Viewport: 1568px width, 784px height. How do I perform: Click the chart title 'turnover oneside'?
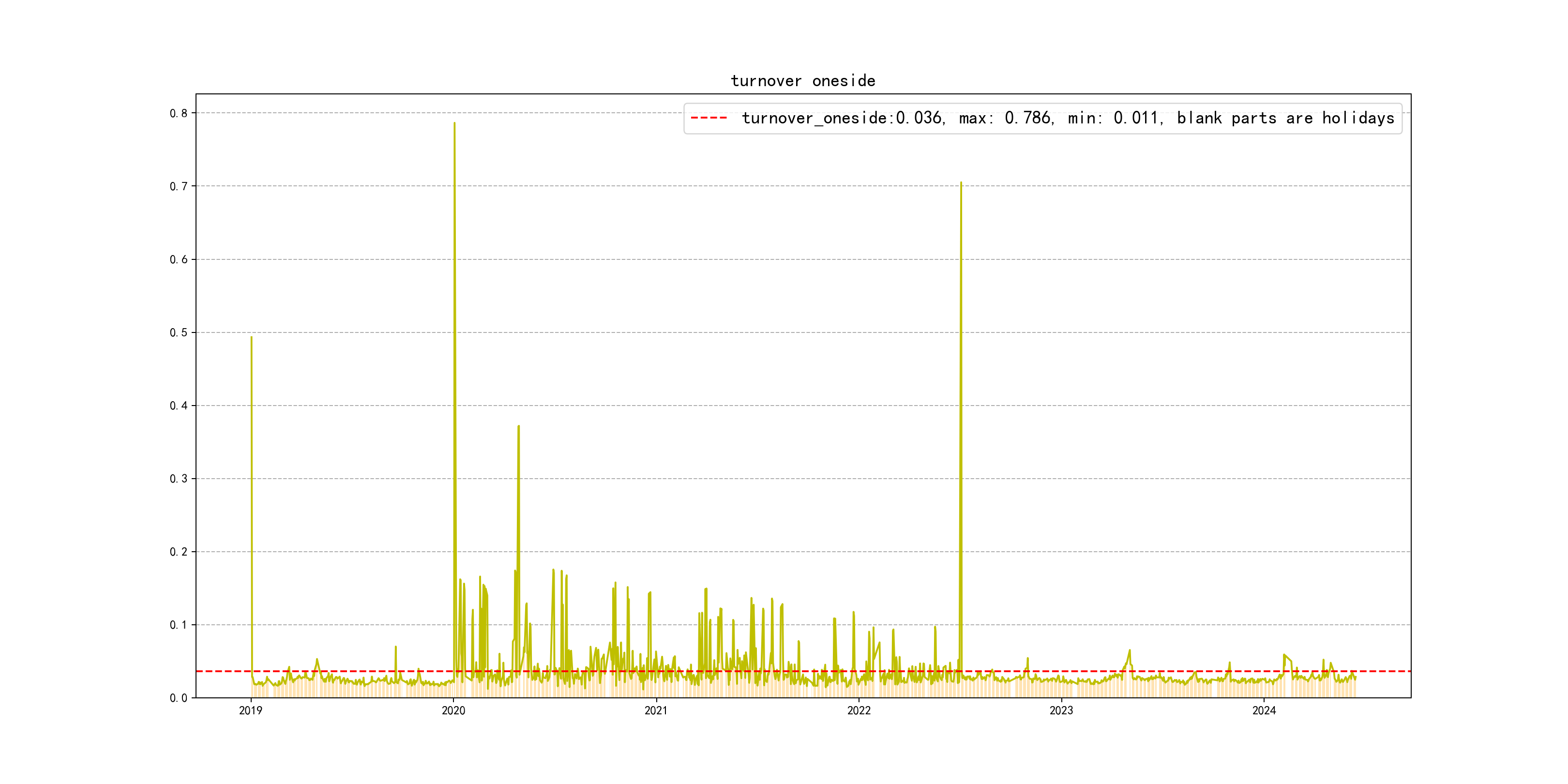click(802, 81)
